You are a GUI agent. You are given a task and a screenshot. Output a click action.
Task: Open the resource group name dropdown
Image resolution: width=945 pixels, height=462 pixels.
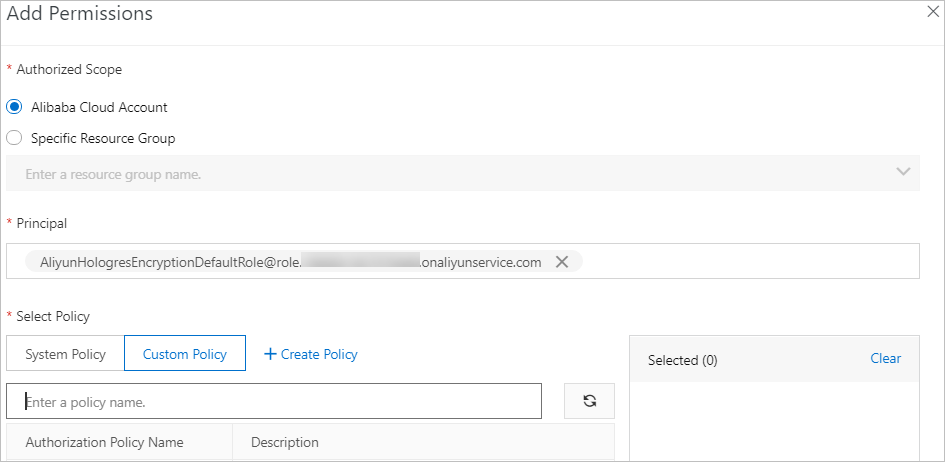462,173
